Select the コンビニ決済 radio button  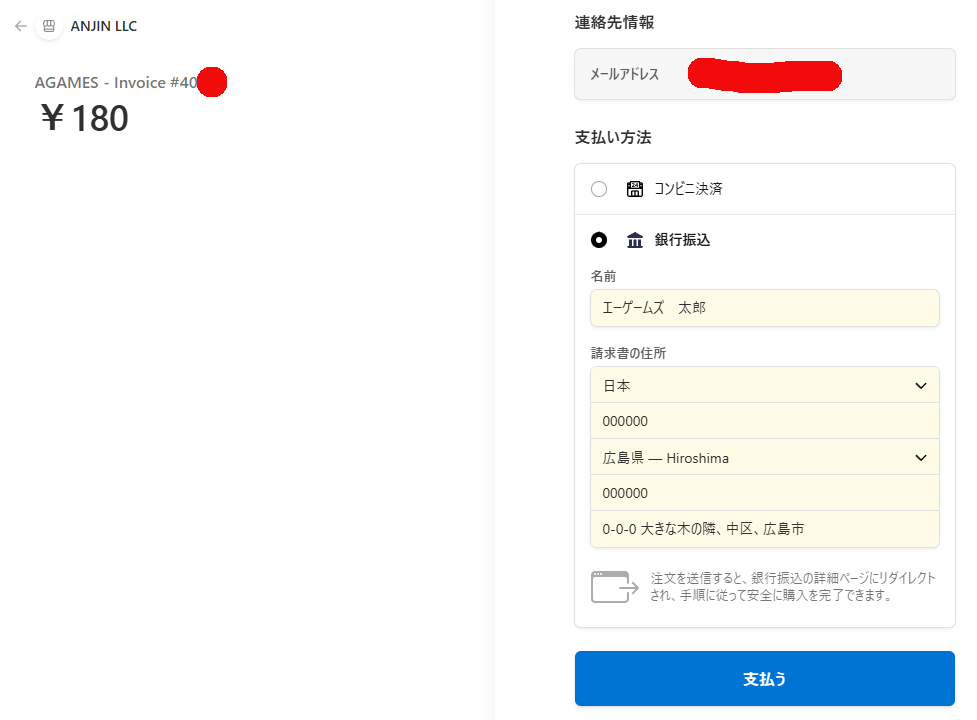click(x=599, y=189)
